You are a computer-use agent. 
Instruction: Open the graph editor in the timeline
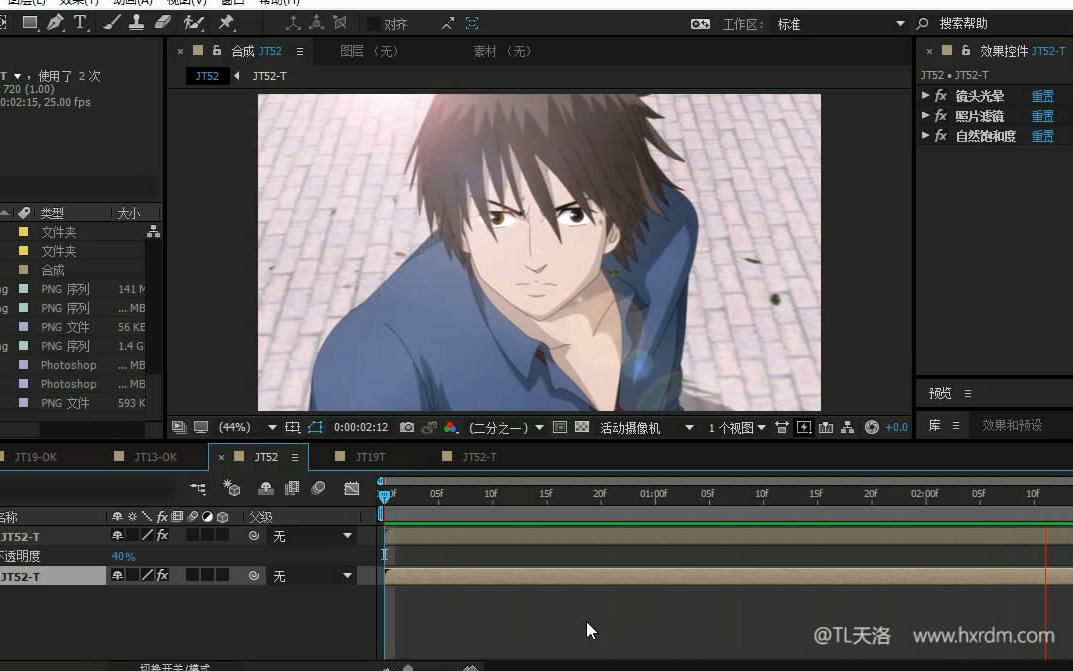click(352, 488)
